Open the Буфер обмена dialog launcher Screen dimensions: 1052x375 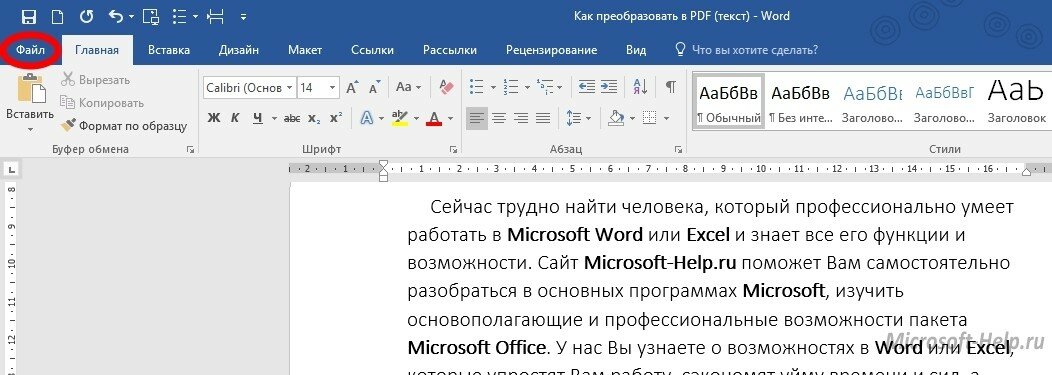click(x=191, y=150)
